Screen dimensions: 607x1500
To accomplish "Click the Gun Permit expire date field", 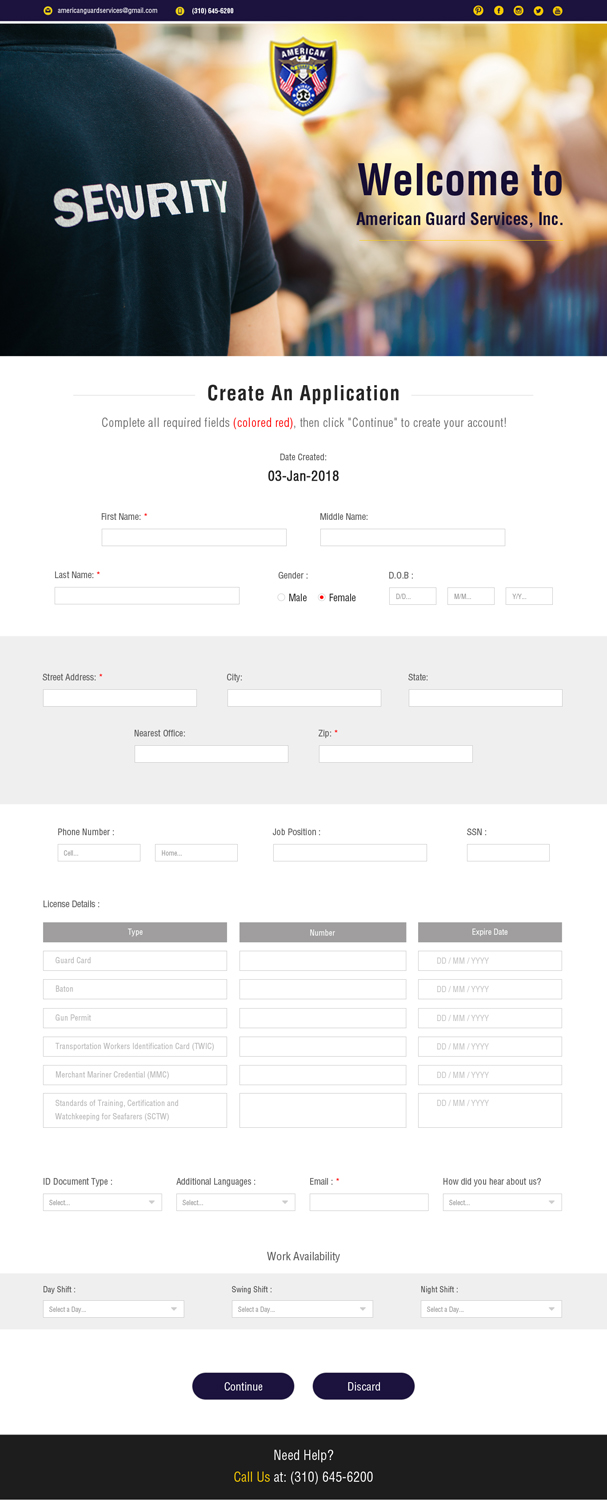I will click(x=490, y=1018).
